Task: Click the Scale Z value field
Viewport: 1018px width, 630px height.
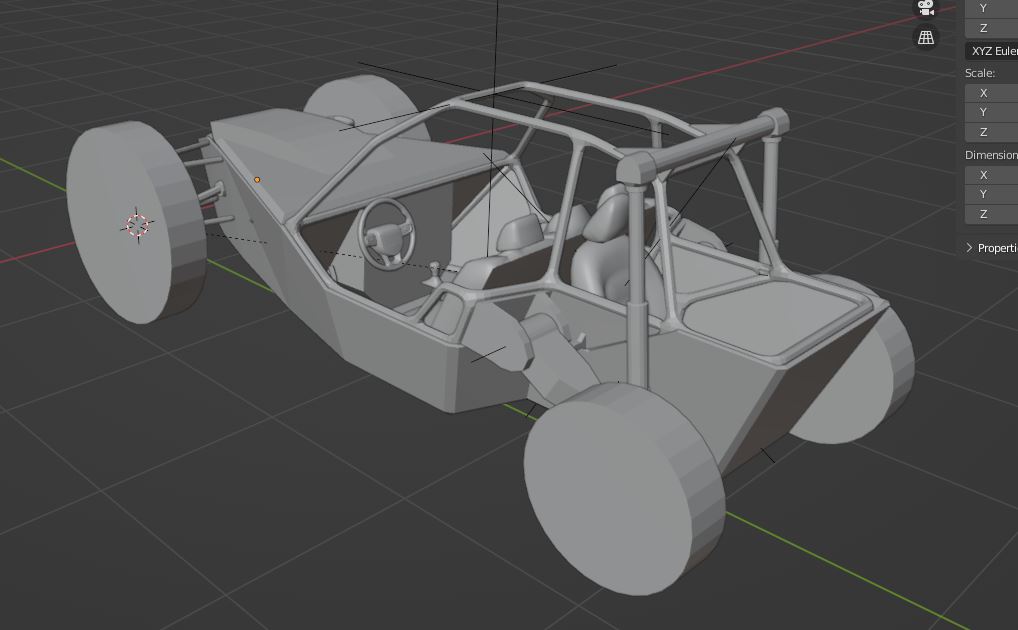Action: click(991, 132)
